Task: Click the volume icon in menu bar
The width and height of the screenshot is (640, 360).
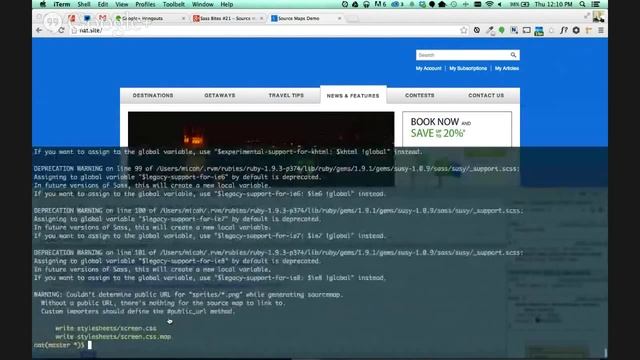Action: tap(500, 4)
